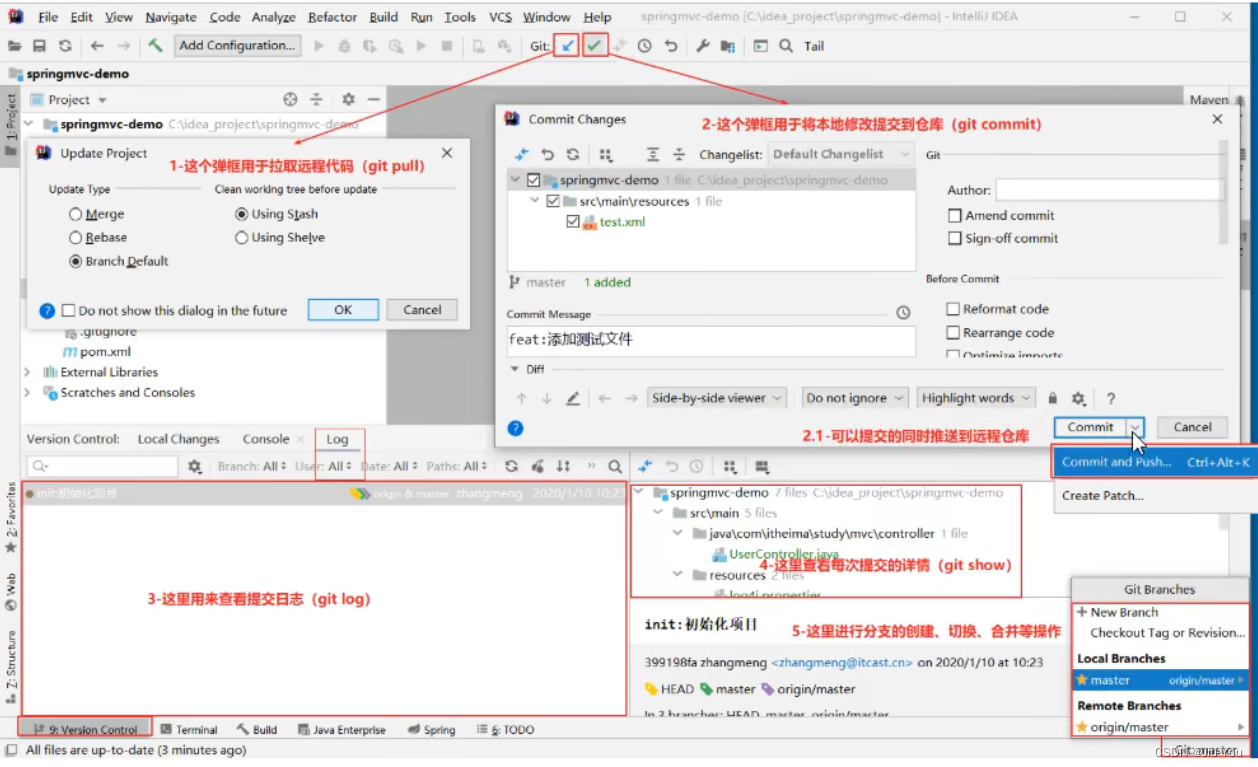Click the back navigation arrow
The image size is (1258, 767).
[97, 45]
